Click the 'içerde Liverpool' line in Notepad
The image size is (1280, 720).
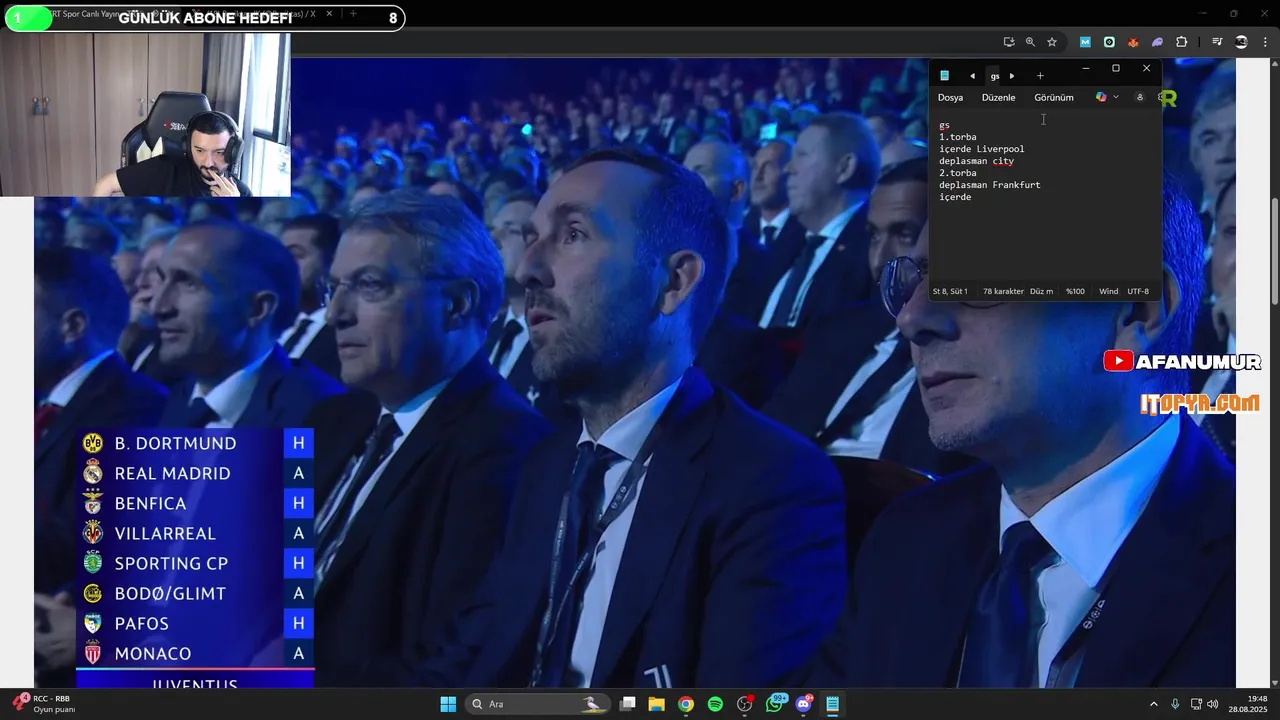coord(981,149)
